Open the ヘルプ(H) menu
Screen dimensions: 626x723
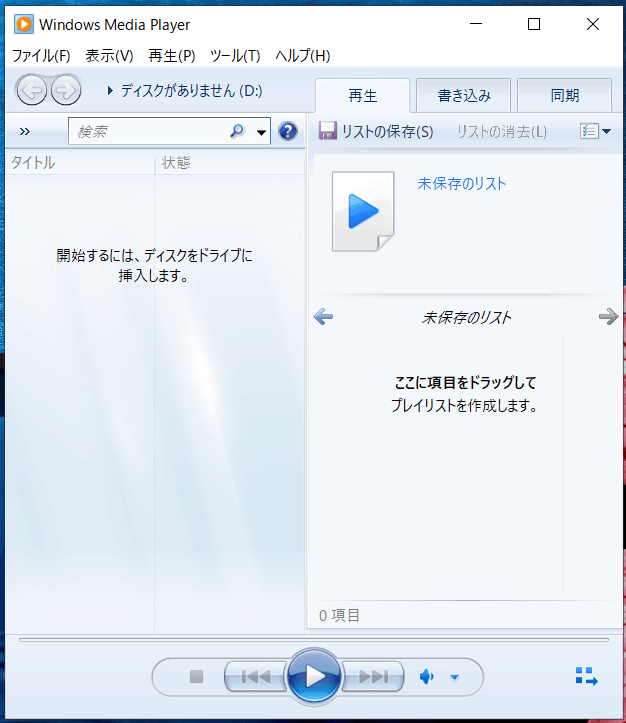coord(303,56)
